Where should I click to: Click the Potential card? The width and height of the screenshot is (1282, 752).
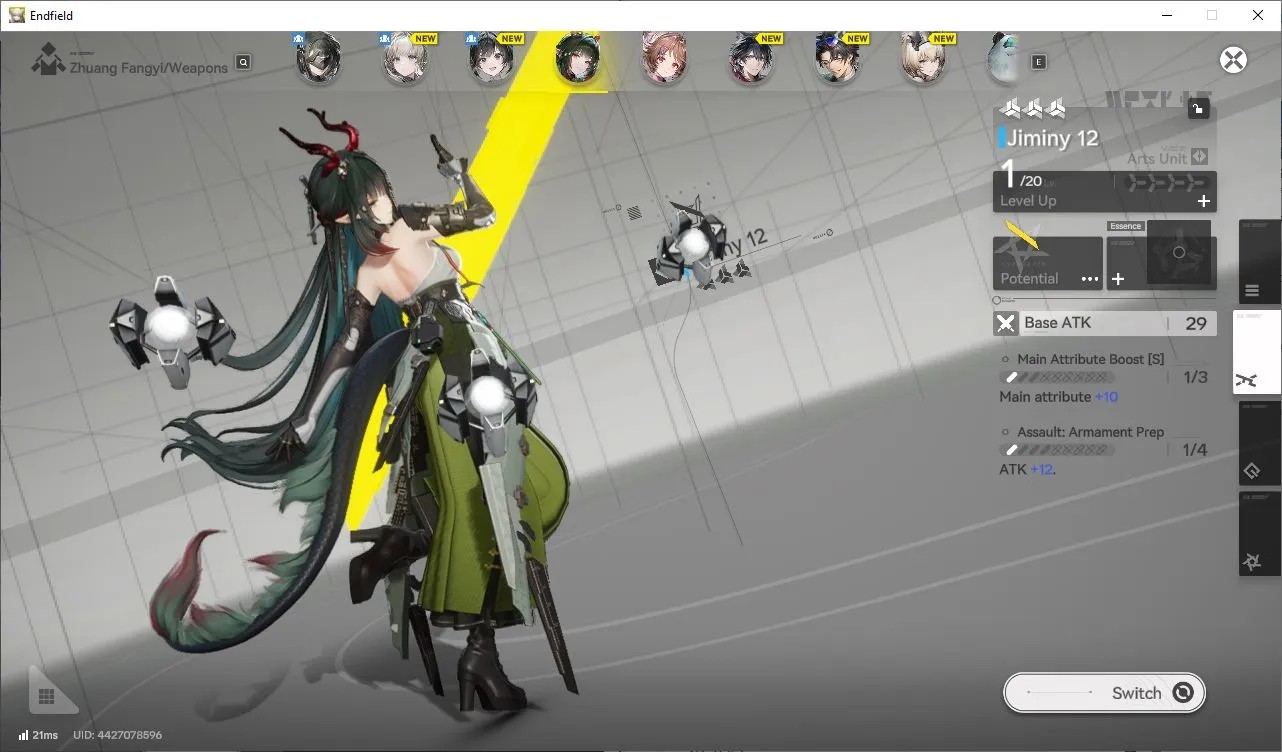pyautogui.click(x=1048, y=263)
